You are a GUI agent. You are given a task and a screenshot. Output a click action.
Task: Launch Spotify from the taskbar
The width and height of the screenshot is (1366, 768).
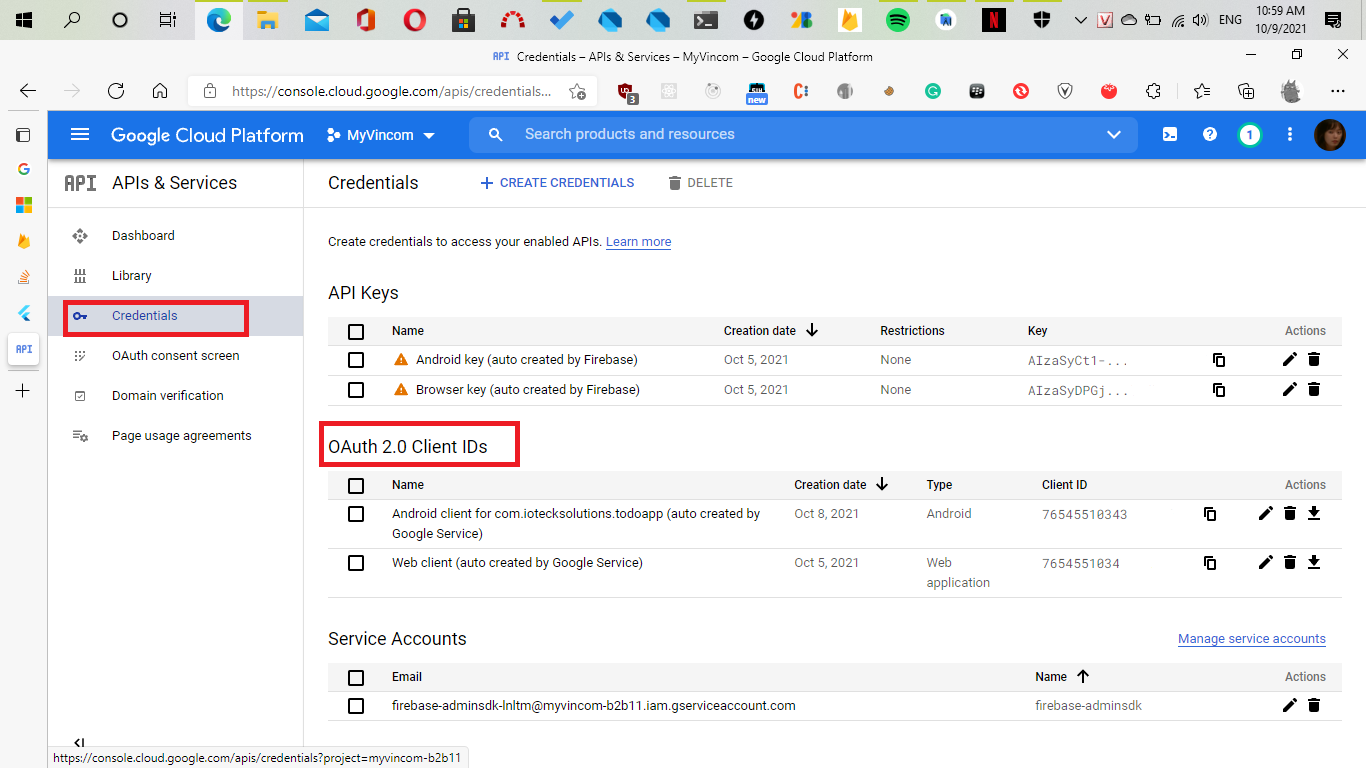898,20
